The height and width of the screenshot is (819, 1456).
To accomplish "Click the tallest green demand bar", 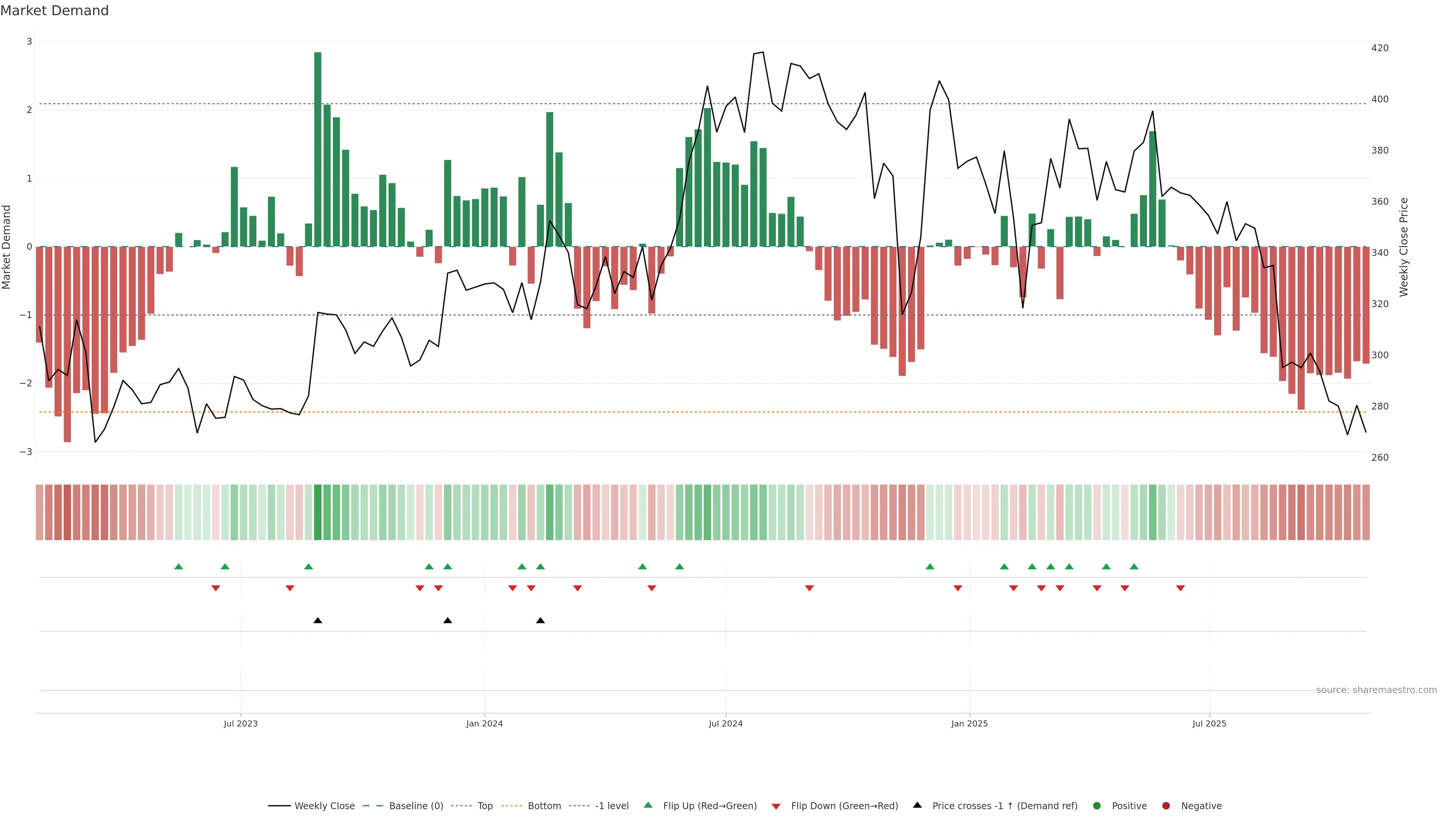I will (318, 149).
